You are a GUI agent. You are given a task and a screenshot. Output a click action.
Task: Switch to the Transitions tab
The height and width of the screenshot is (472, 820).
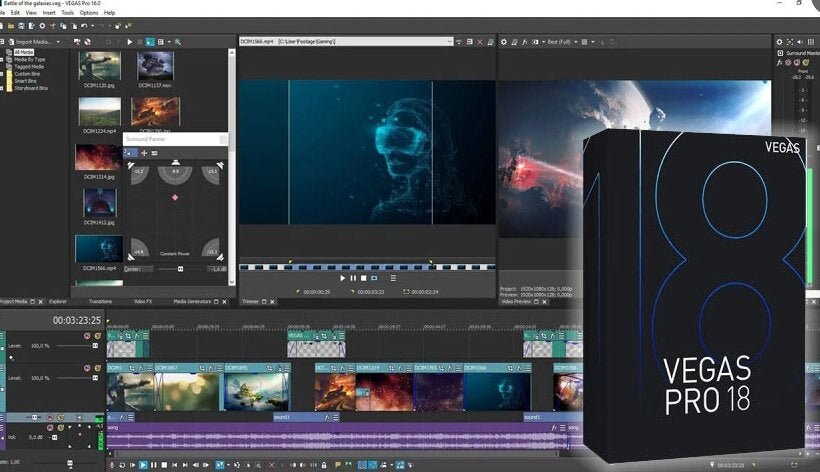click(100, 302)
